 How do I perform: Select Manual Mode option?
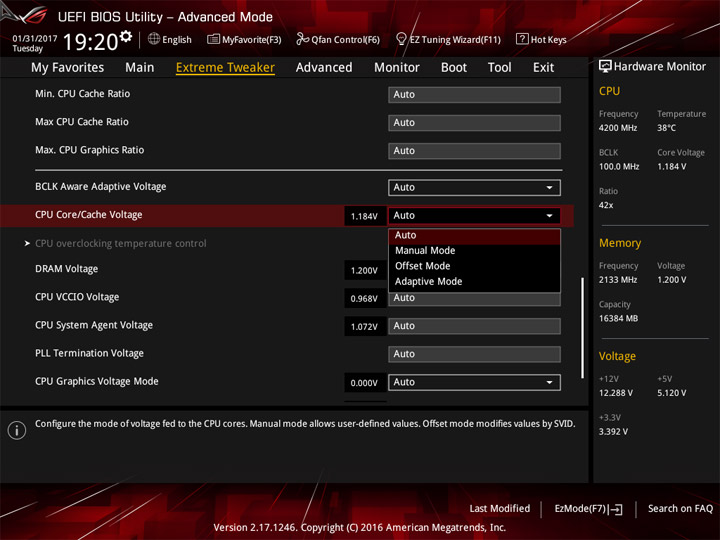pyautogui.click(x=474, y=251)
